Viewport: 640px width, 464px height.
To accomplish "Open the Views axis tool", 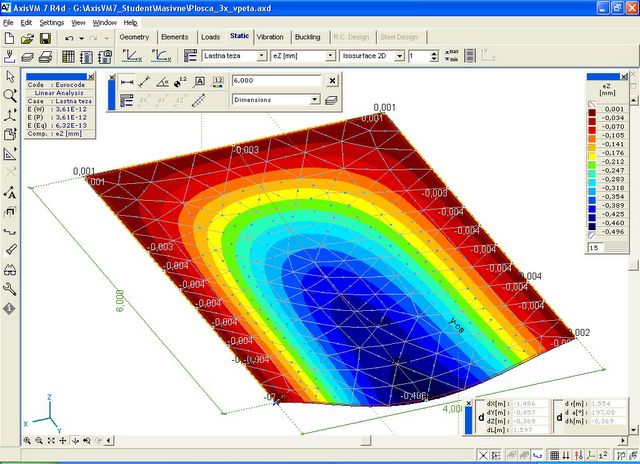I will [x=10, y=115].
